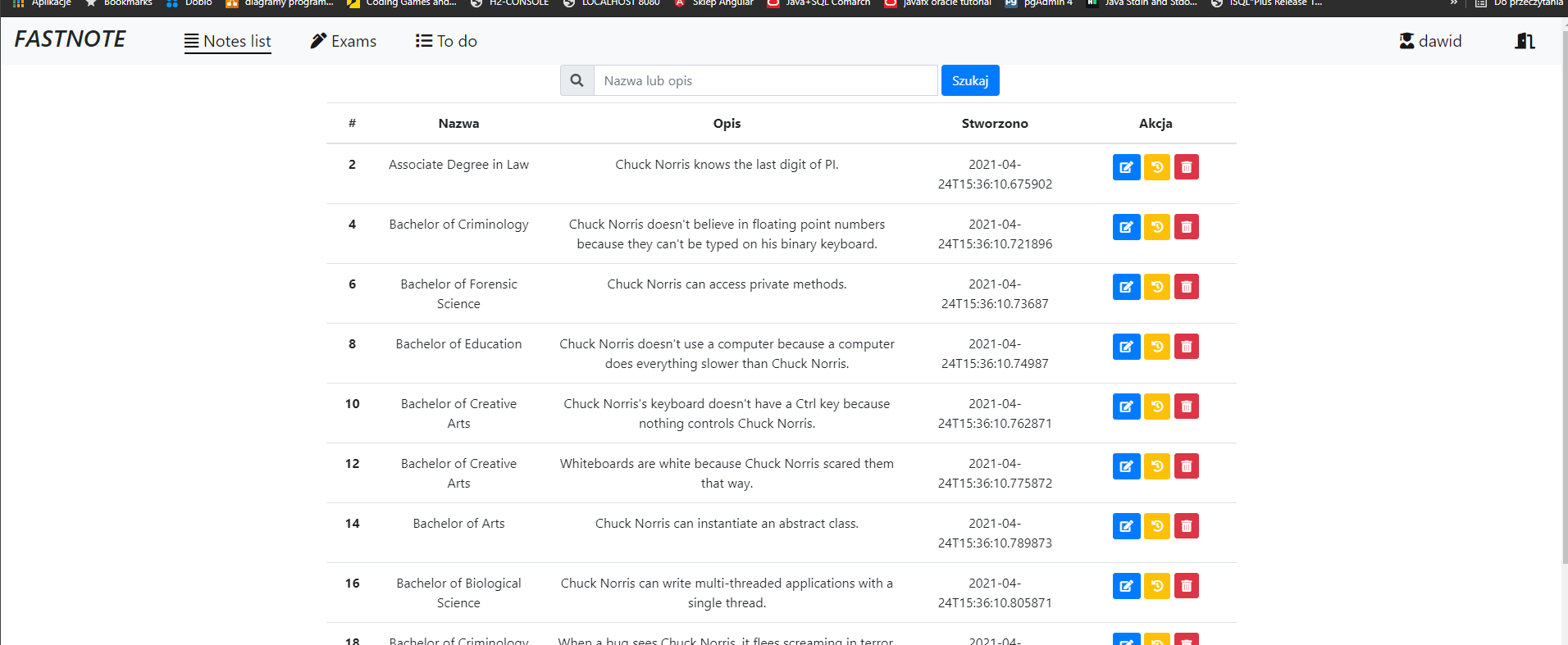Edit the Bachelor of Arts note
Image resolution: width=1568 pixels, height=645 pixels.
click(1126, 526)
